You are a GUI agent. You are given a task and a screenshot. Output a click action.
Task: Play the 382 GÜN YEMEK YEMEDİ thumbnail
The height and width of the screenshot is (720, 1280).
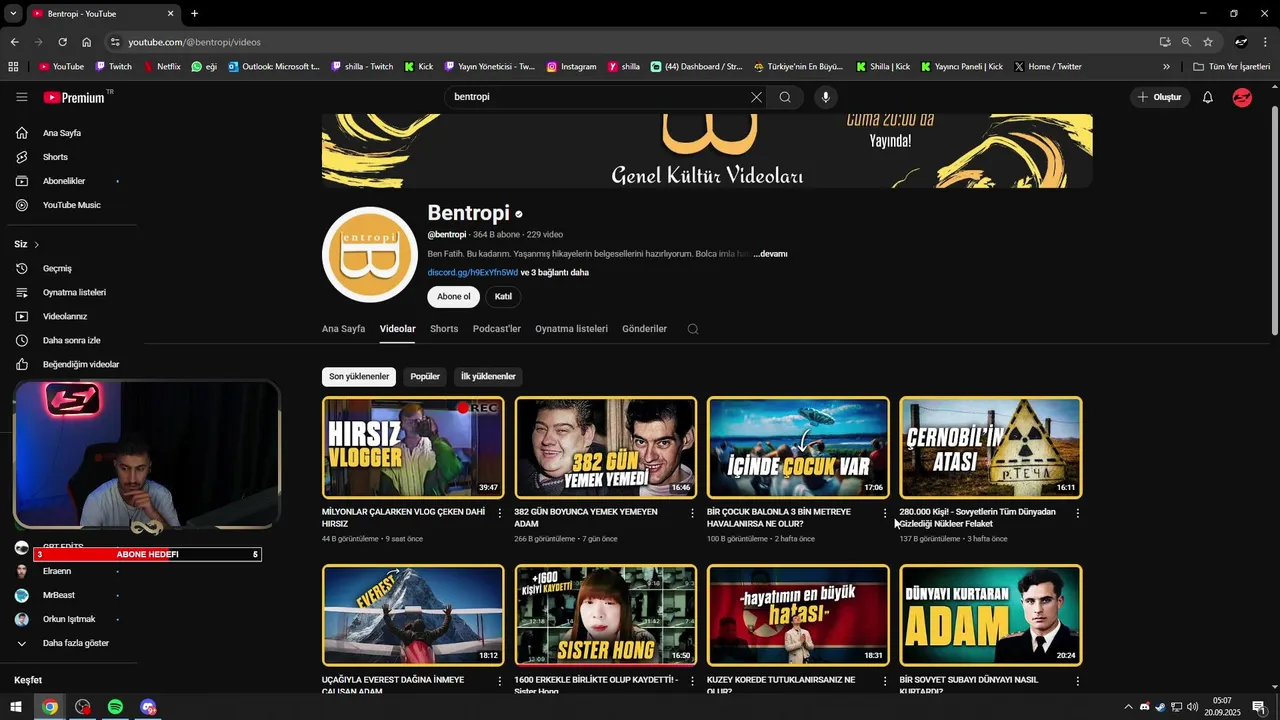606,447
